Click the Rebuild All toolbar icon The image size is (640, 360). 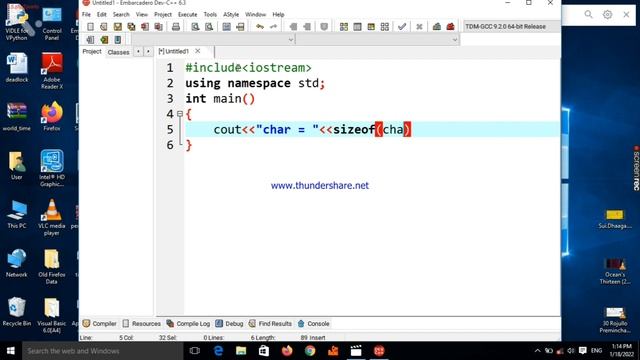tap(384, 27)
